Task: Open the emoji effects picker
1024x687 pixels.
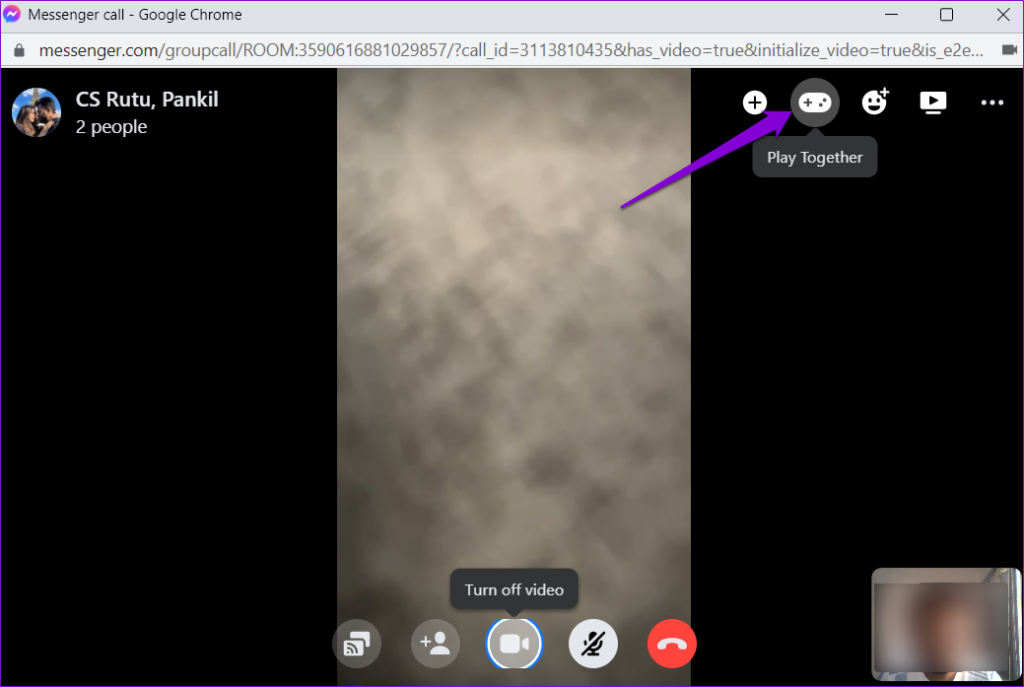Action: click(x=874, y=102)
